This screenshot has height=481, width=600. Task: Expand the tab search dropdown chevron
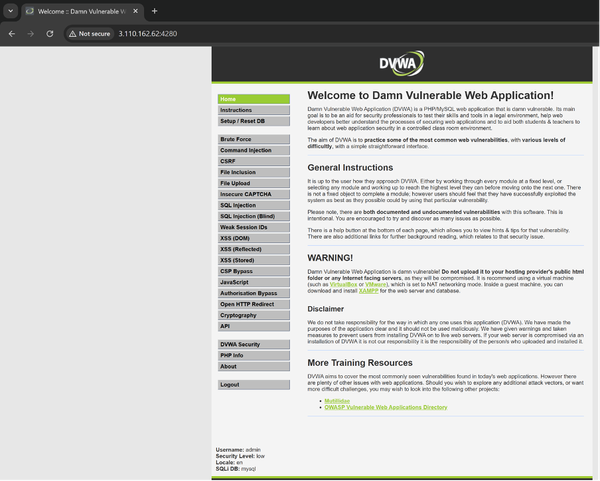click(x=12, y=11)
